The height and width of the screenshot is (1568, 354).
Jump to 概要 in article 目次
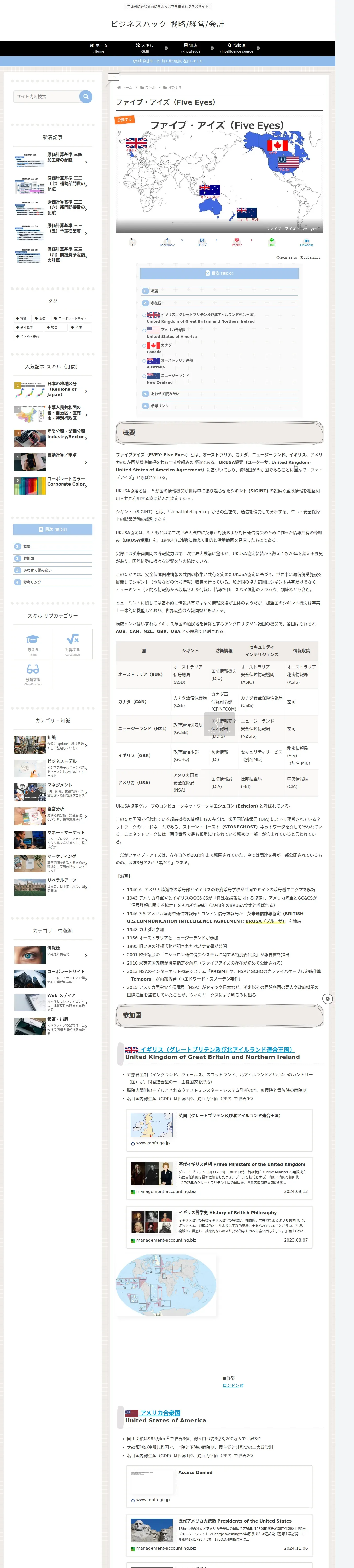154,291
